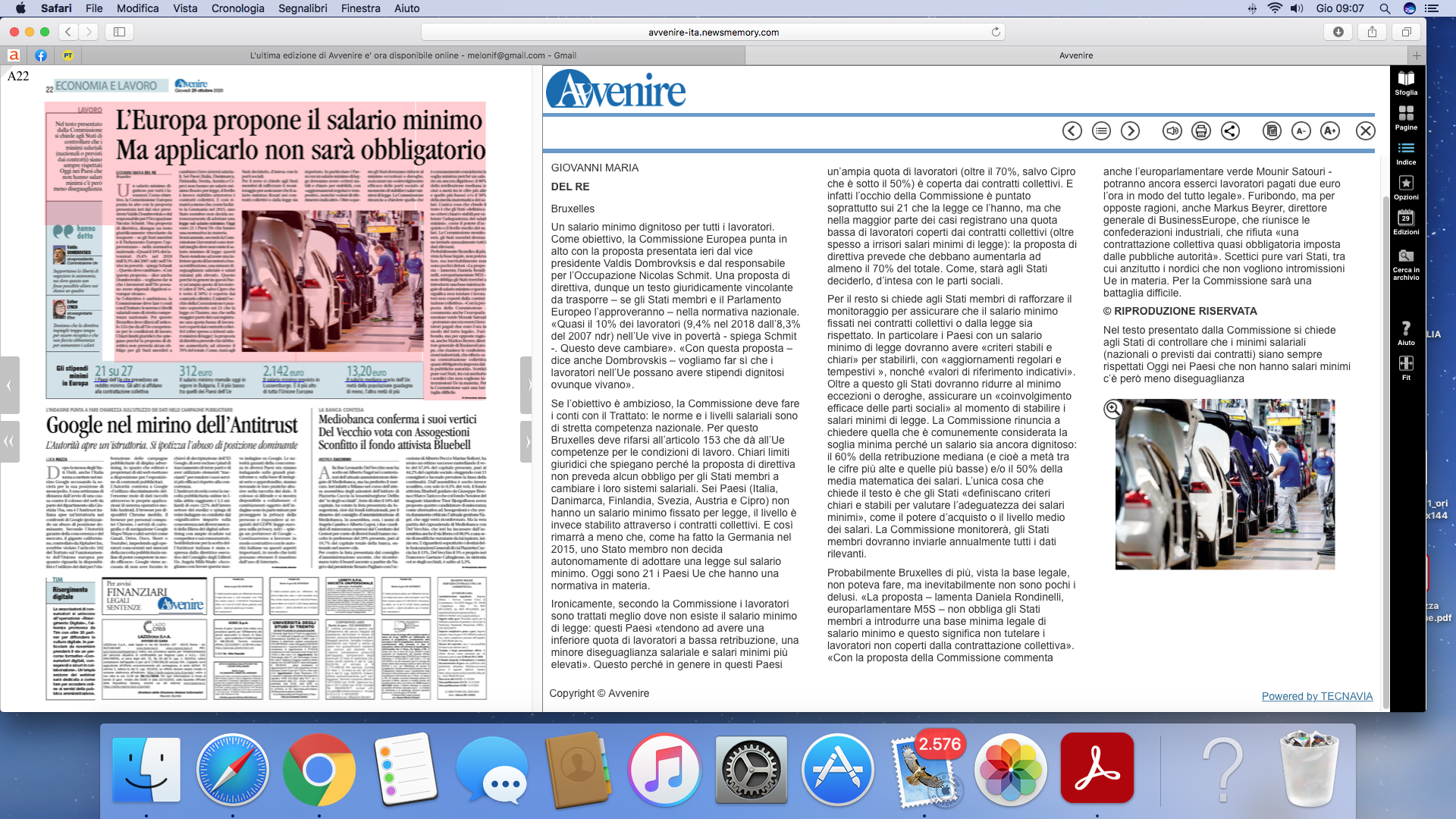Go to next article with right arrow icon
This screenshot has height=819, width=1456.
pyautogui.click(x=1130, y=131)
